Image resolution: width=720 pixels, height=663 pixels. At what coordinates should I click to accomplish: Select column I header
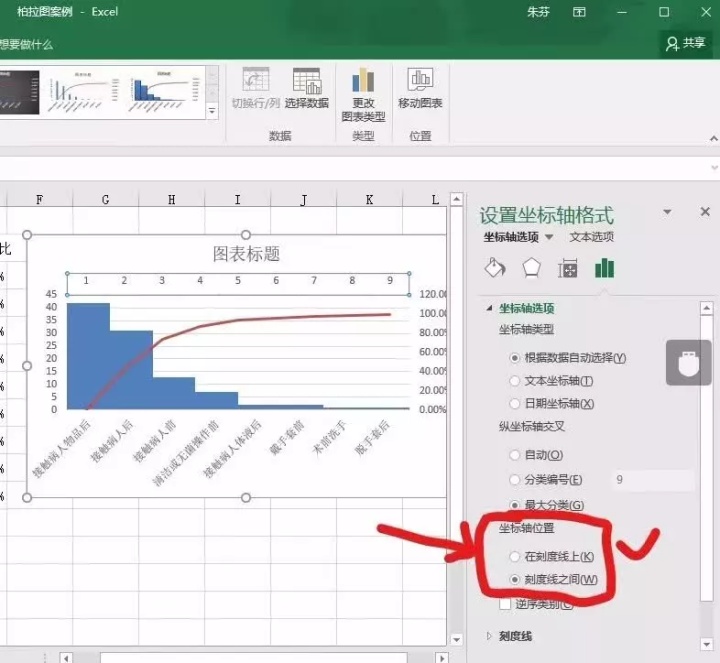coord(237,200)
